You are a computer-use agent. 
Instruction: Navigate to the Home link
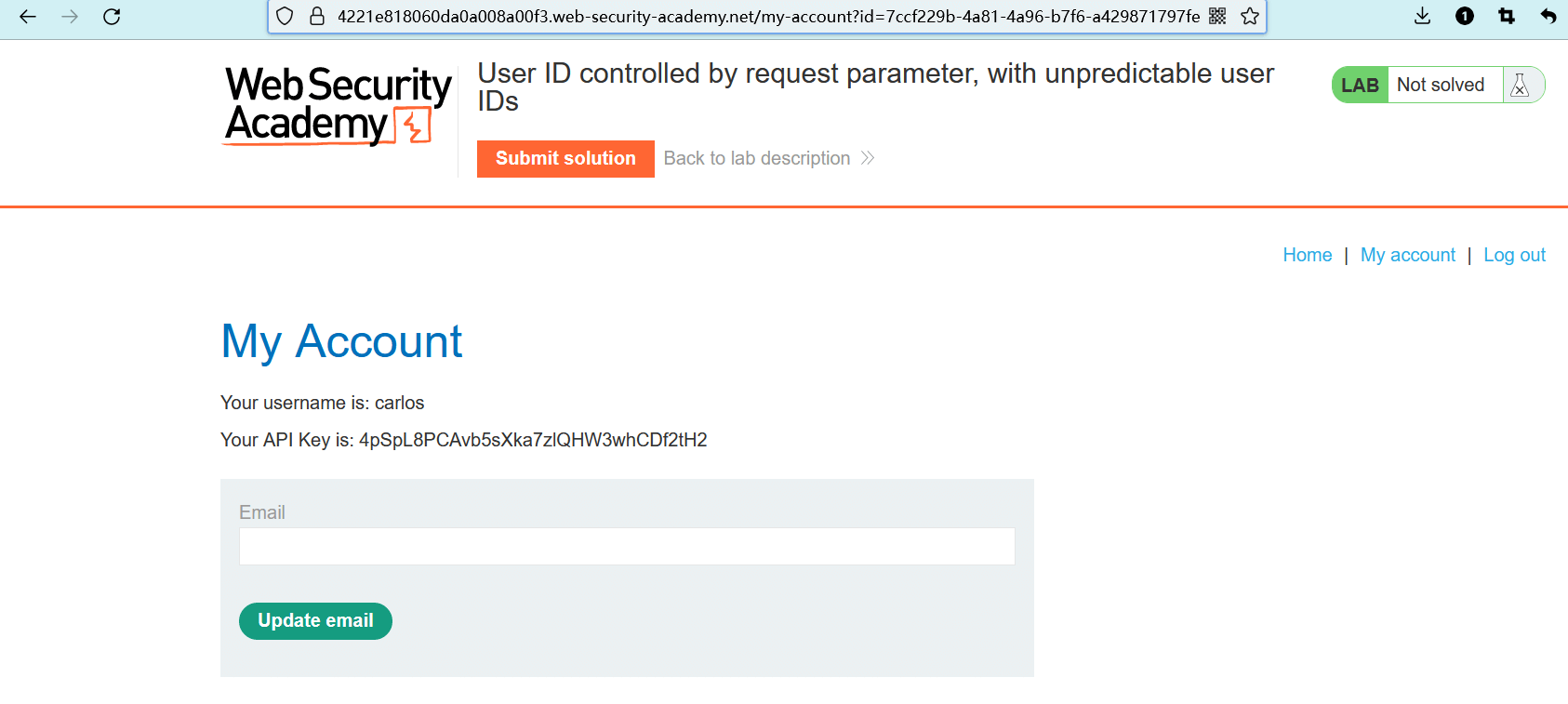coord(1307,255)
